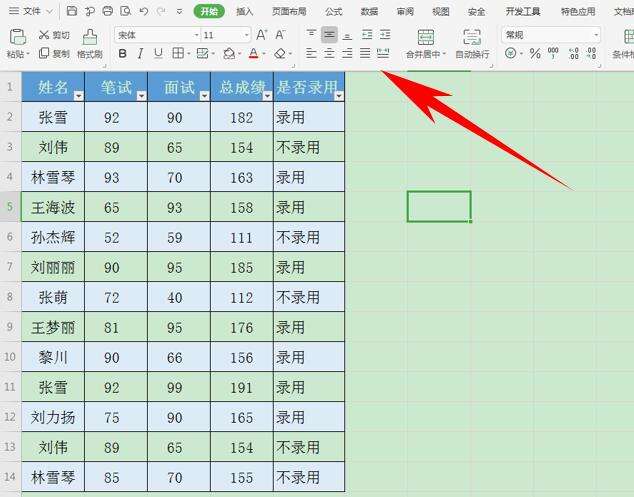The width and height of the screenshot is (634, 497).
Task: Justify text alignment icon
Action: tap(365, 53)
